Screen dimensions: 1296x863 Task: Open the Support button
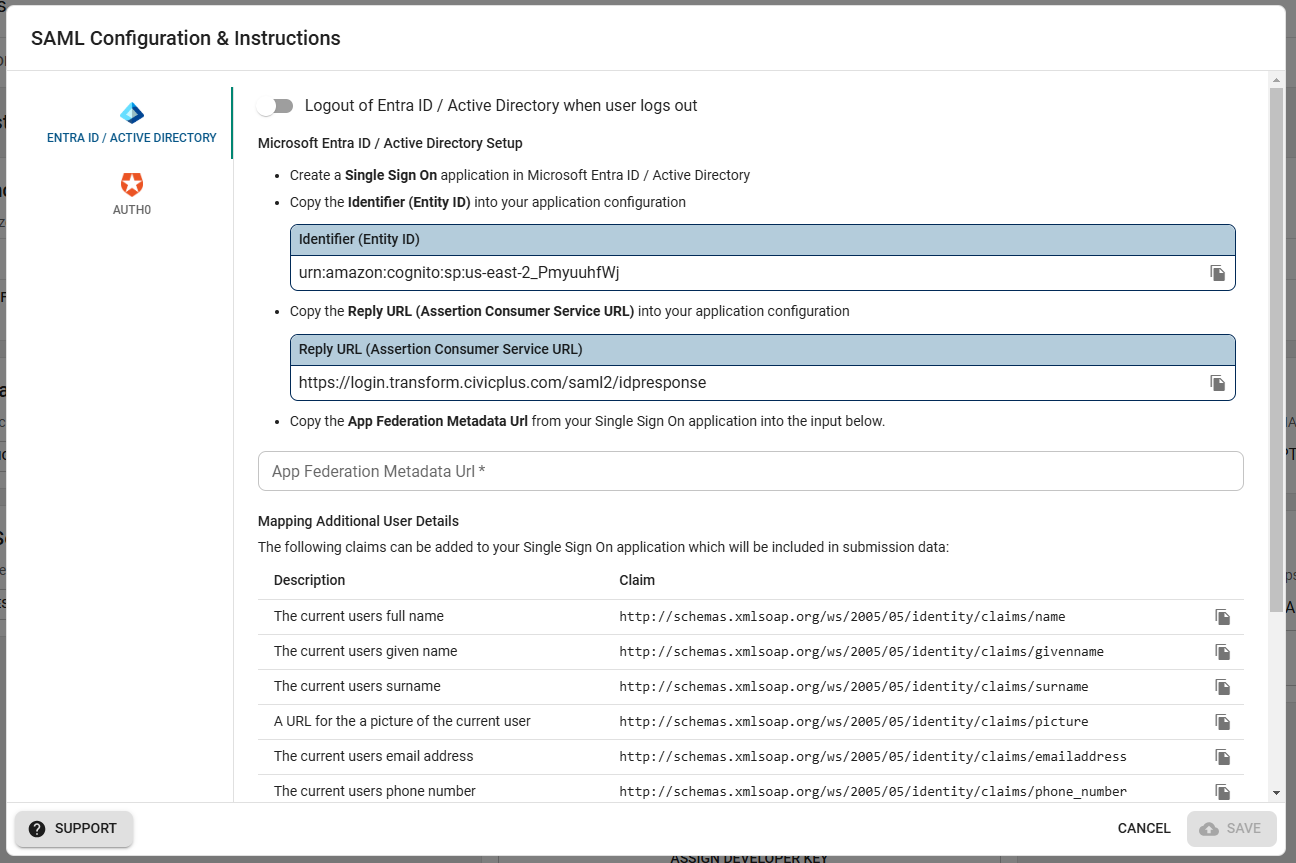pos(73,829)
